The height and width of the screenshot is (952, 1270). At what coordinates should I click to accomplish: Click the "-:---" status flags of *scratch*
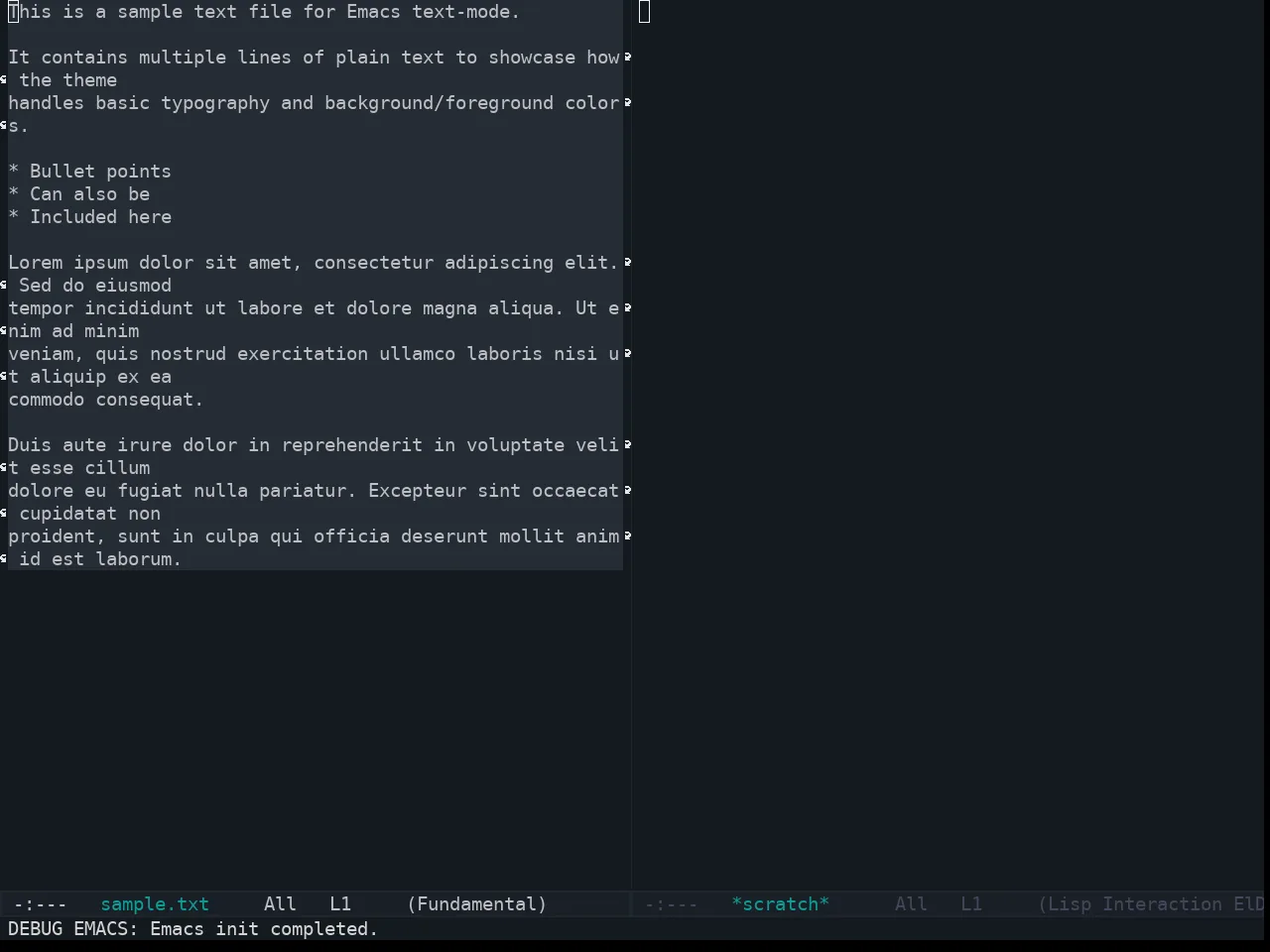(x=672, y=904)
